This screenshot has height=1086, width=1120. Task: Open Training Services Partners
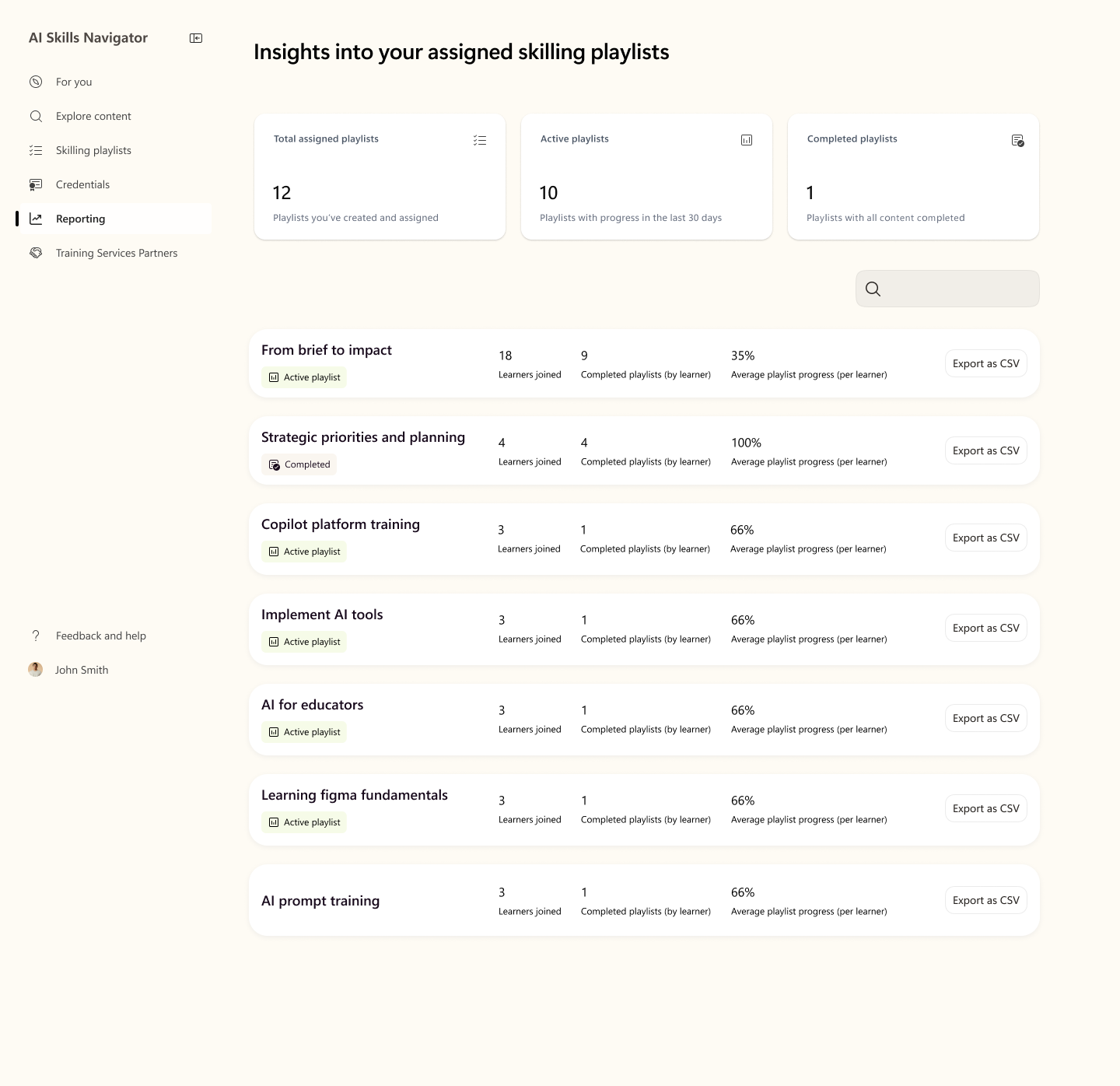coord(114,253)
